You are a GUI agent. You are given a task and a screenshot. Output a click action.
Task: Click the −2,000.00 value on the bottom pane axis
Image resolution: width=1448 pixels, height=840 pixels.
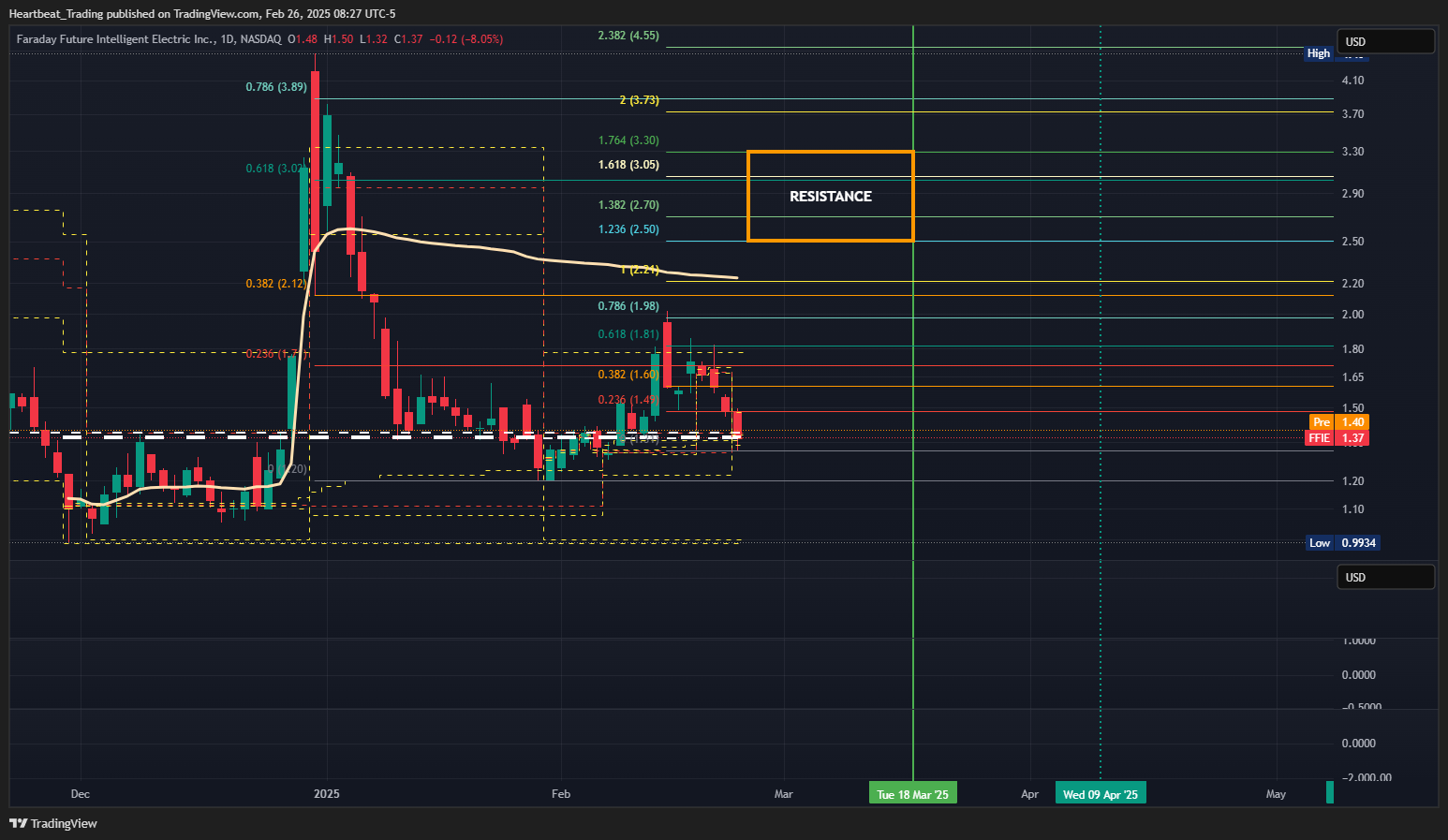pos(1367,777)
